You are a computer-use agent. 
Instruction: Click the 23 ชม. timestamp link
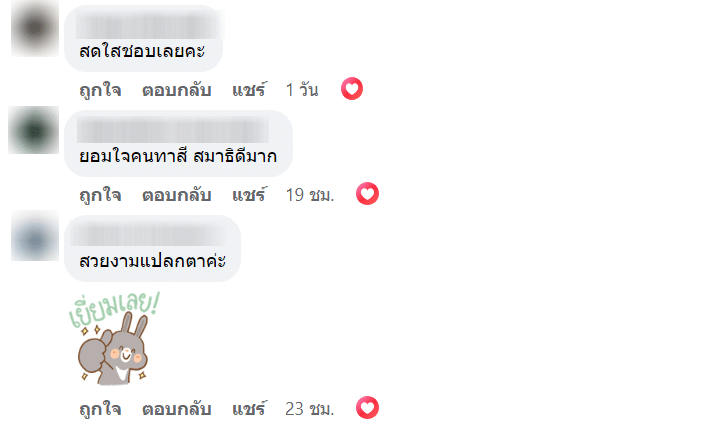(x=309, y=409)
